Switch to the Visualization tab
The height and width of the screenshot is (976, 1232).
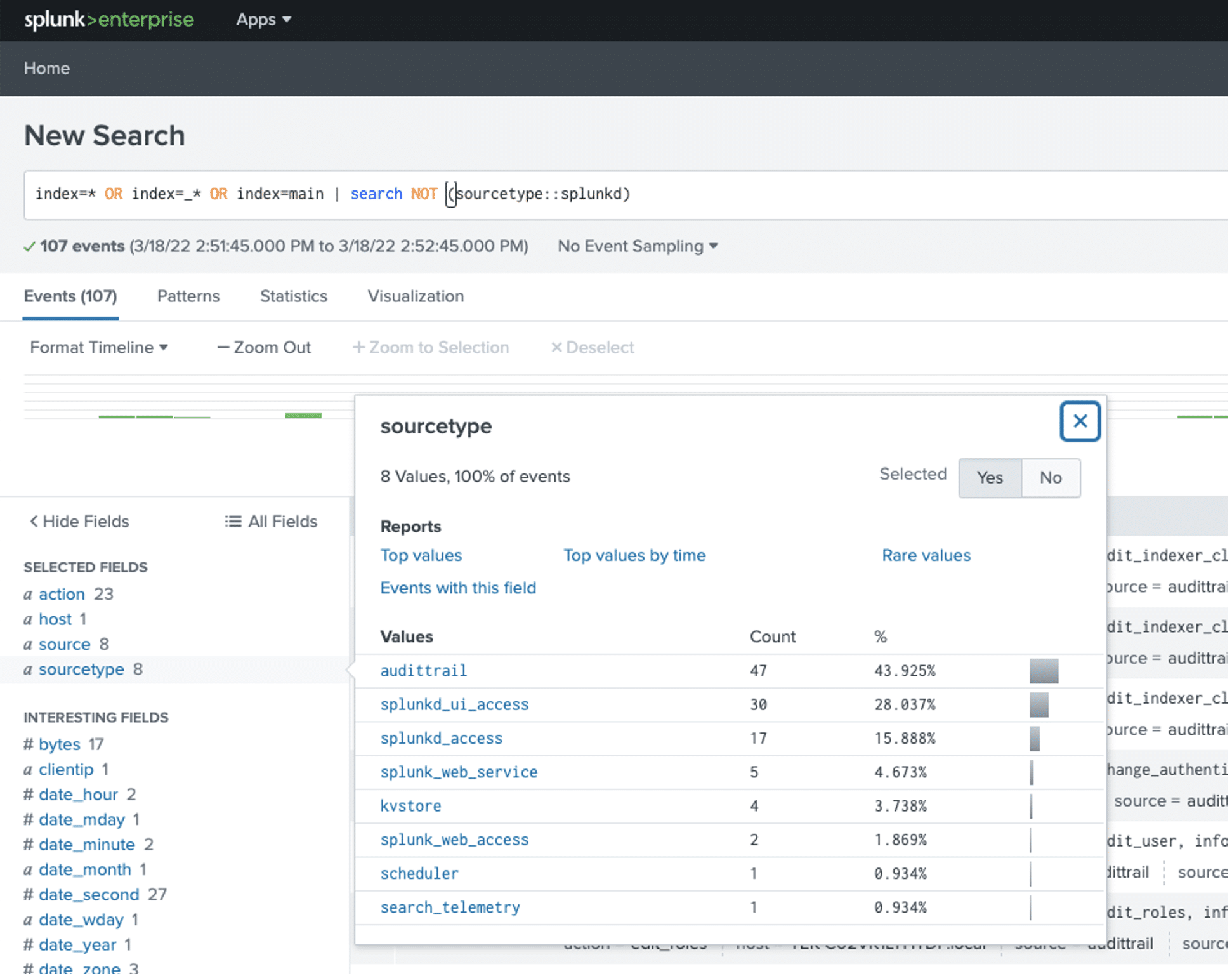point(416,296)
